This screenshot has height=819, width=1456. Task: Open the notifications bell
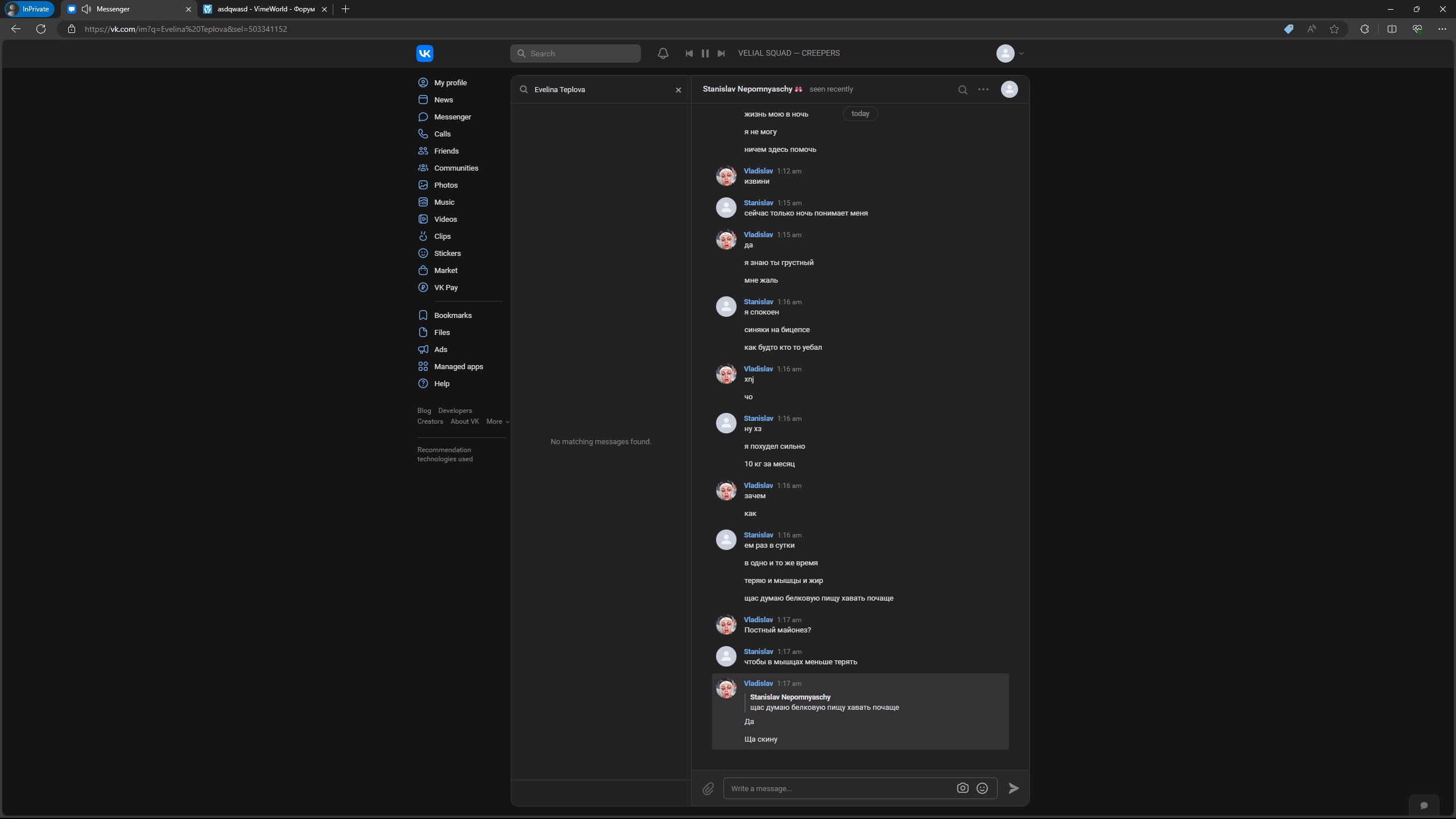pyautogui.click(x=663, y=53)
